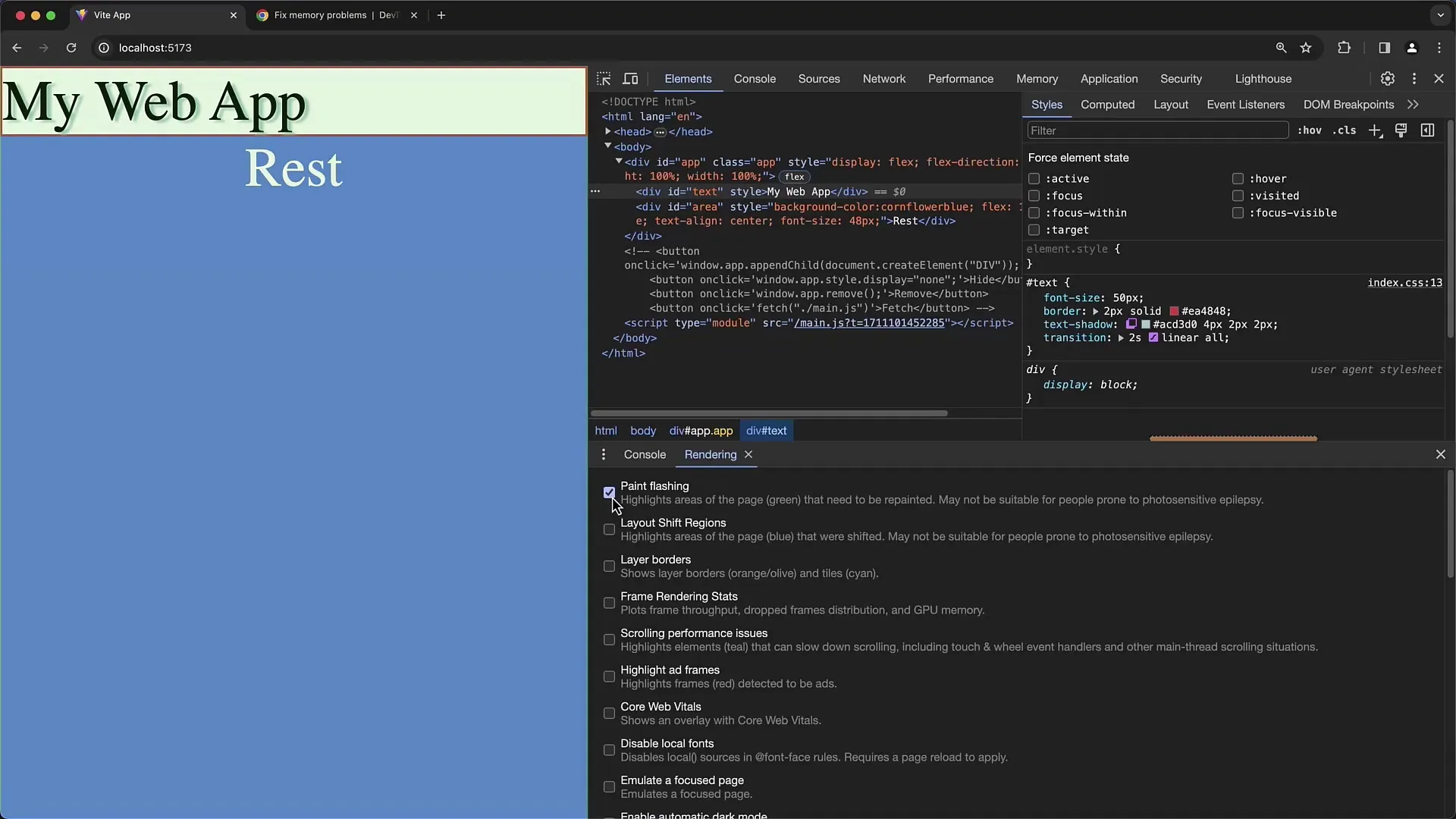The width and height of the screenshot is (1456, 819).
Task: Click the add new style rule icon
Action: [x=1375, y=130]
